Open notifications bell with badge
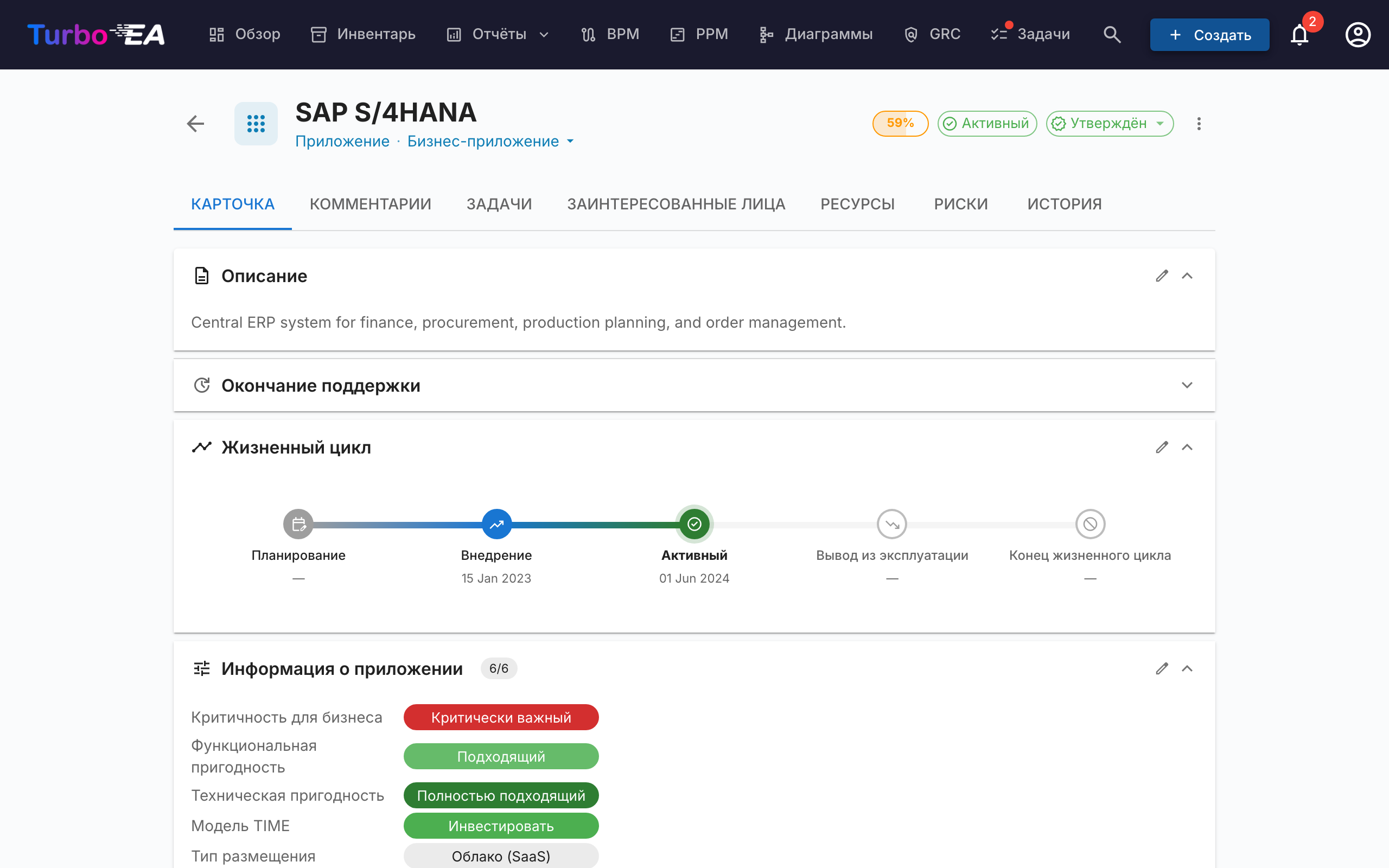Screen dimensions: 1389x868 [1300, 34]
